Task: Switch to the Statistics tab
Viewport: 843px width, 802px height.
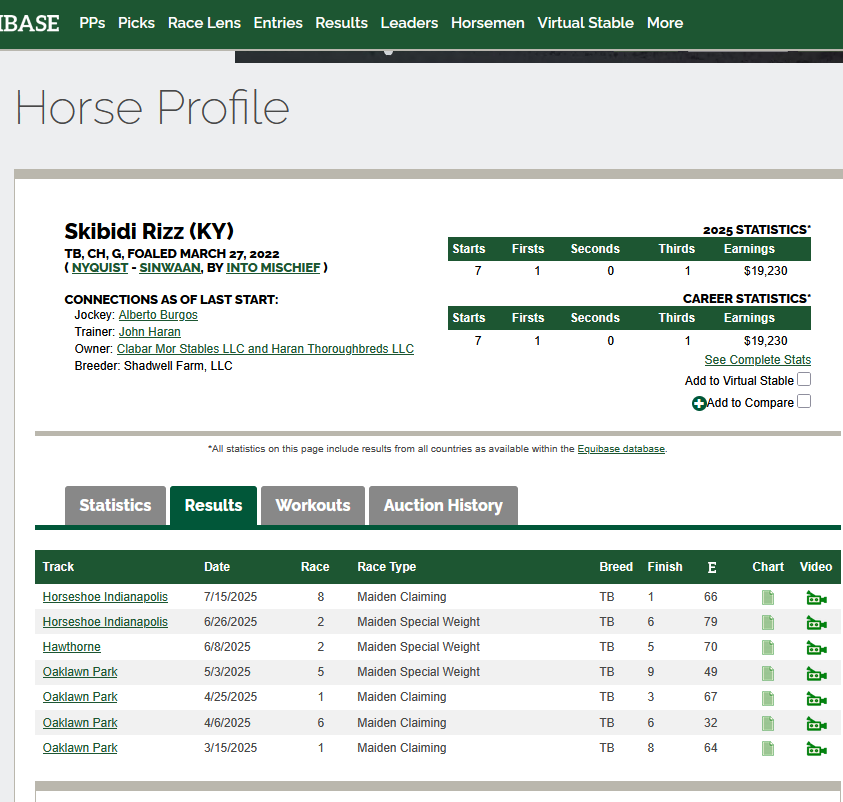Action: point(115,505)
